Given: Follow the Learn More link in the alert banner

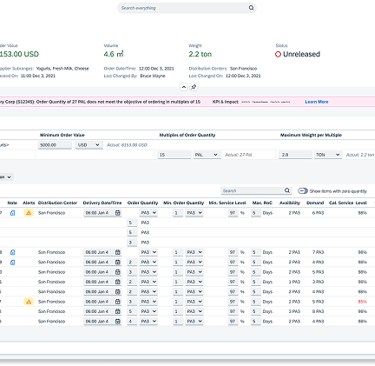Looking at the screenshot, I should pyautogui.click(x=316, y=102).
